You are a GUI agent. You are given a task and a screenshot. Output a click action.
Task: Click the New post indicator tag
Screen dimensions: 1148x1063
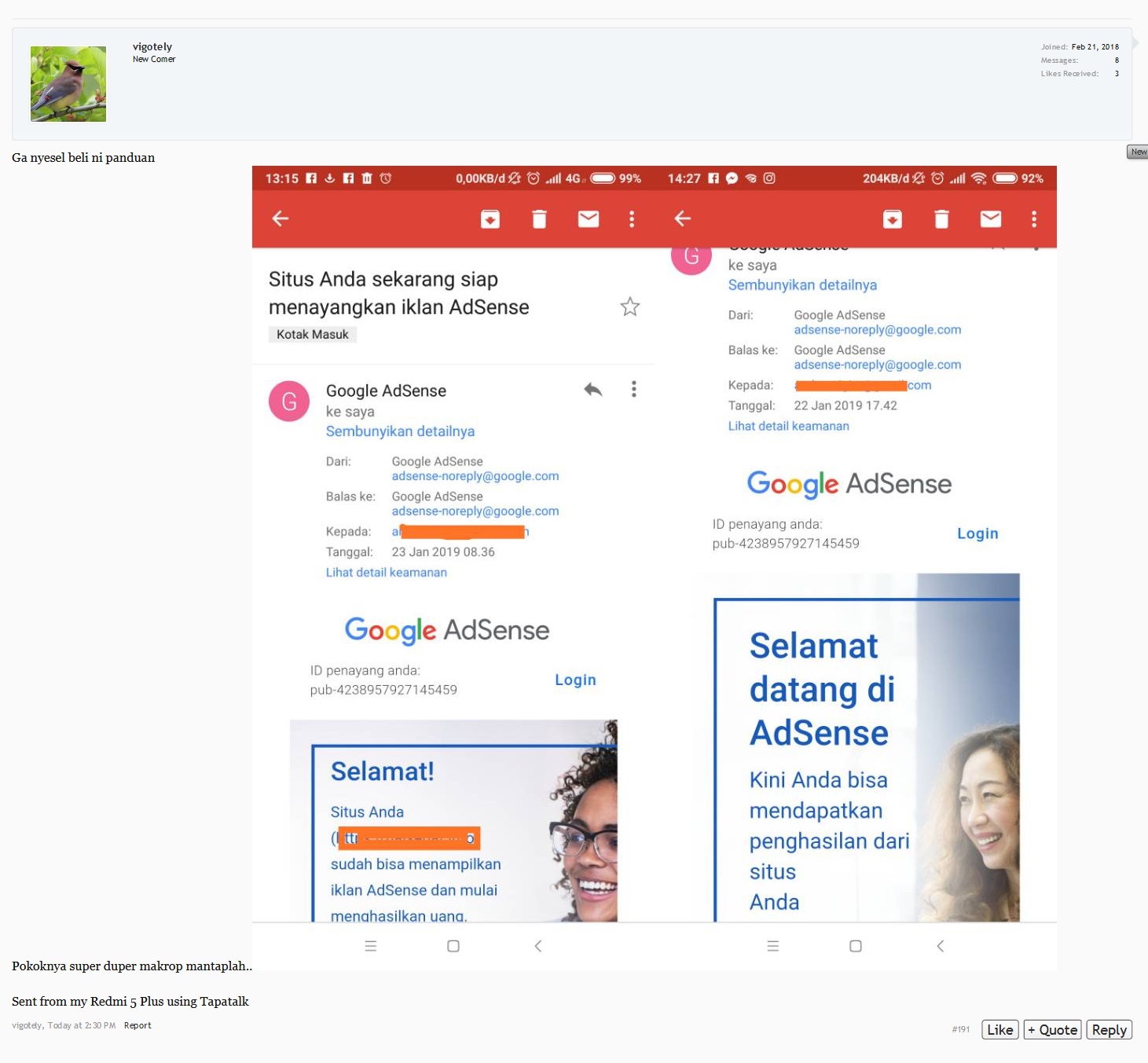tap(1138, 152)
